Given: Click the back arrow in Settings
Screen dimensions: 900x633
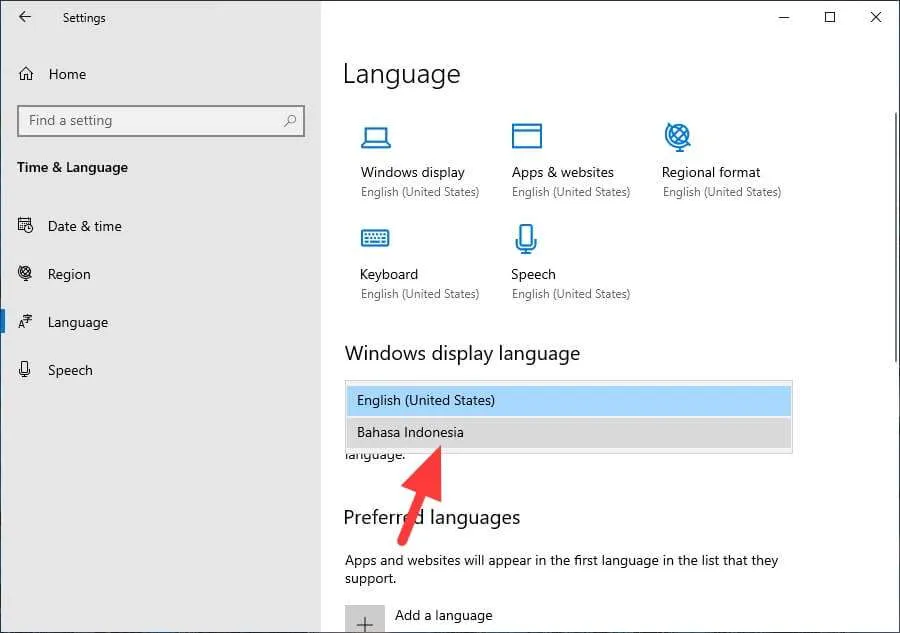Looking at the screenshot, I should tap(25, 17).
